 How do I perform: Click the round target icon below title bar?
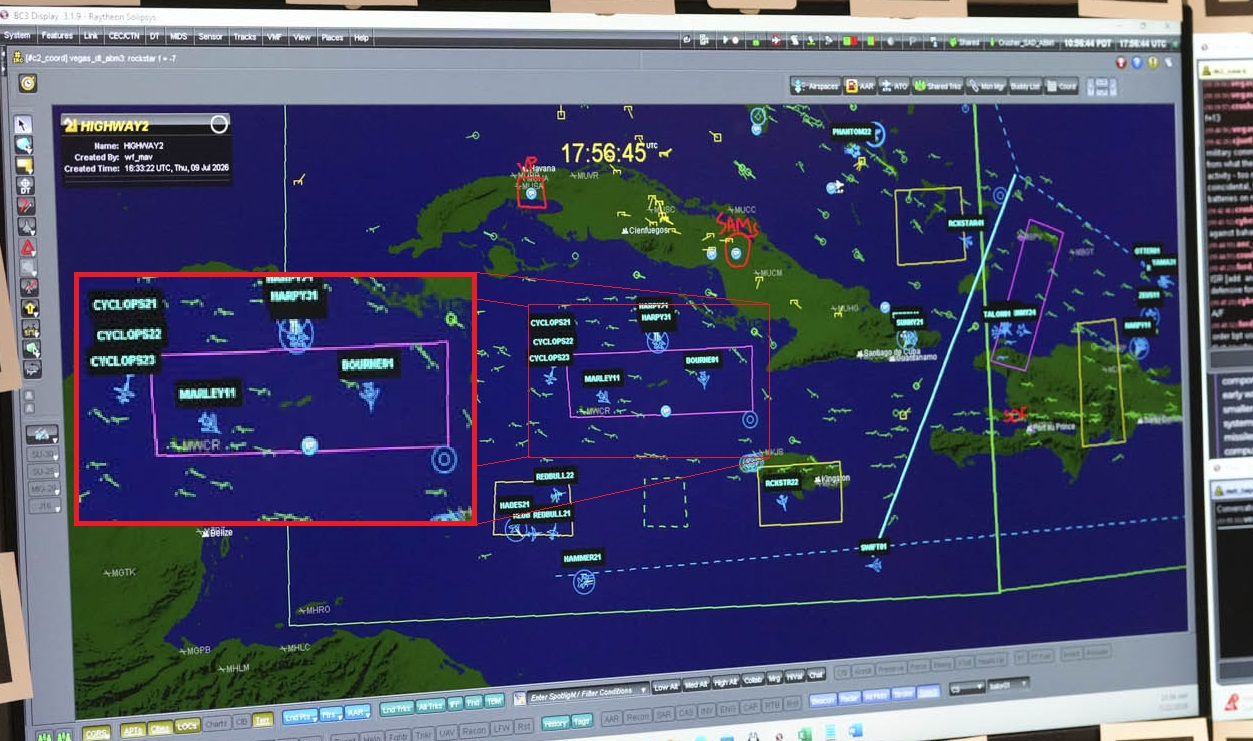point(28,83)
